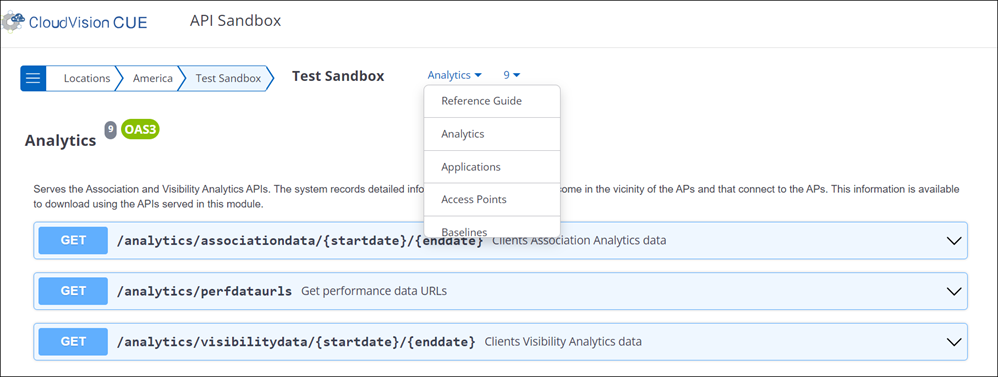Select Applications from the module menu
Viewport: 998px width, 377px height.
point(492,167)
